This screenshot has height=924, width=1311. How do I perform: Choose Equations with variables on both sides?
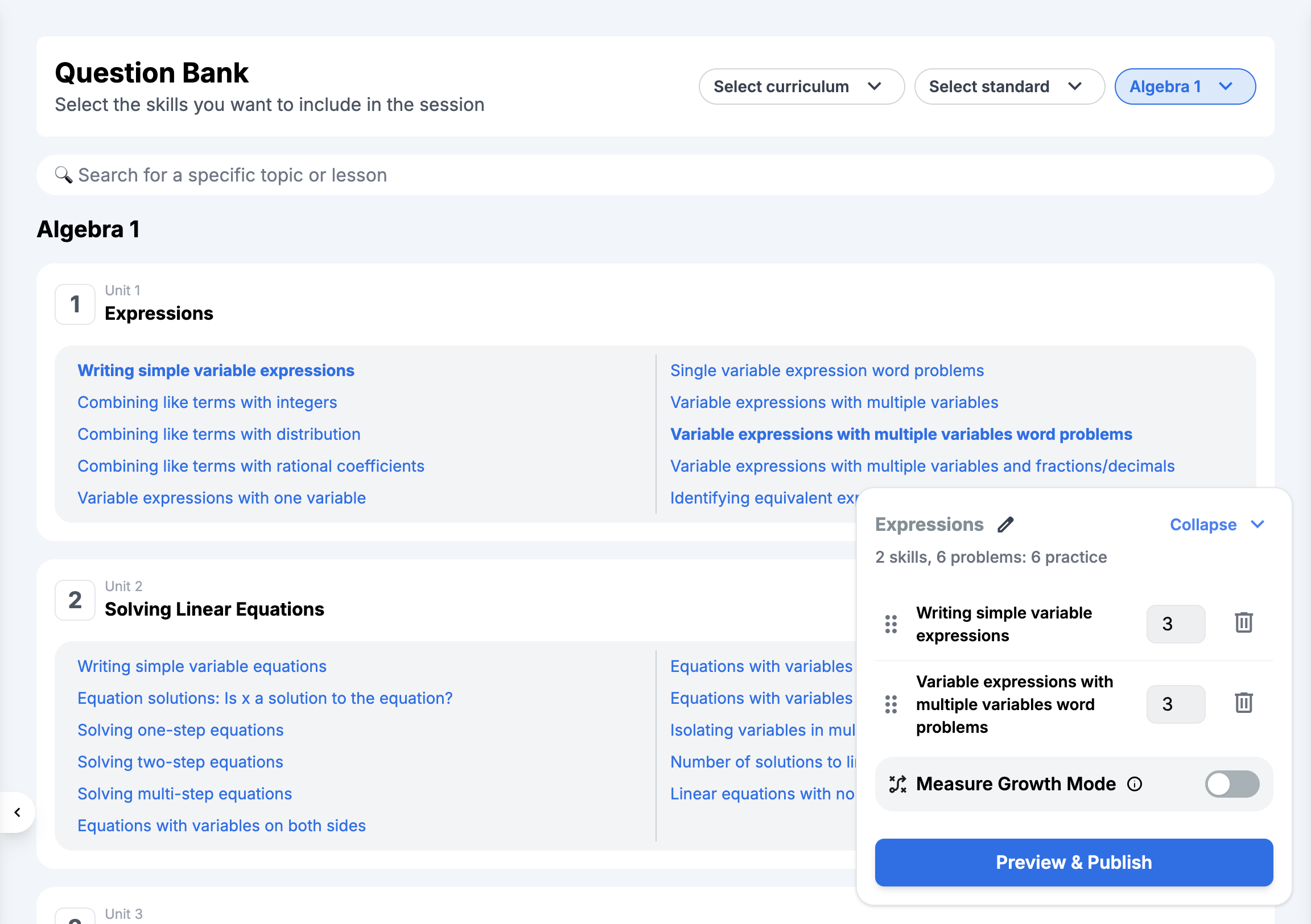click(x=221, y=825)
